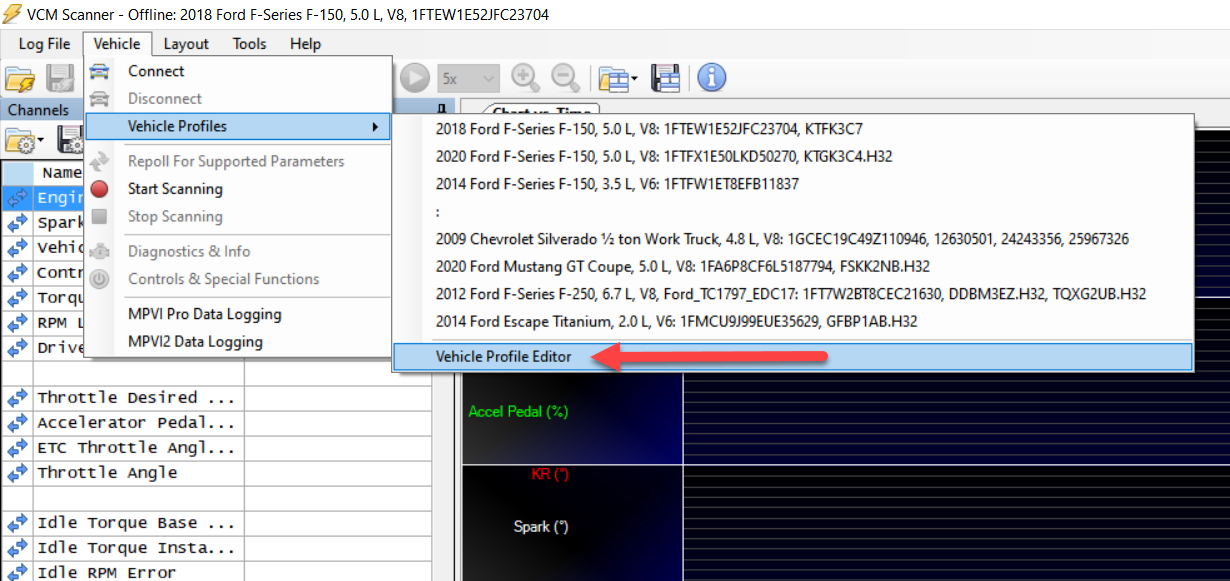Zoom in on the chart display
Screen dimensions: 1230x581
click(x=524, y=77)
